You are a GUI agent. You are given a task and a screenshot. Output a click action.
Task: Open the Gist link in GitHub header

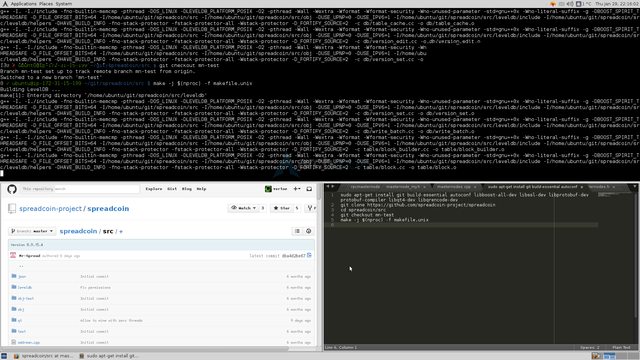click(x=172, y=189)
